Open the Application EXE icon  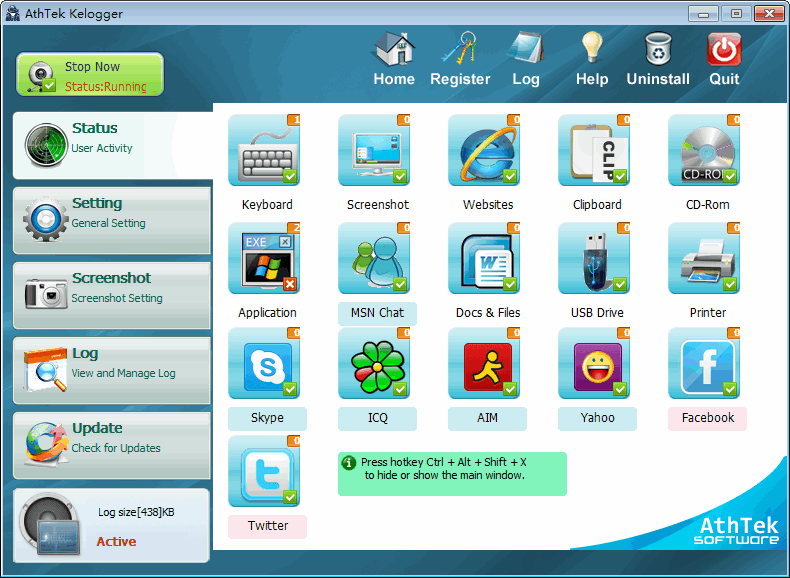click(x=264, y=258)
